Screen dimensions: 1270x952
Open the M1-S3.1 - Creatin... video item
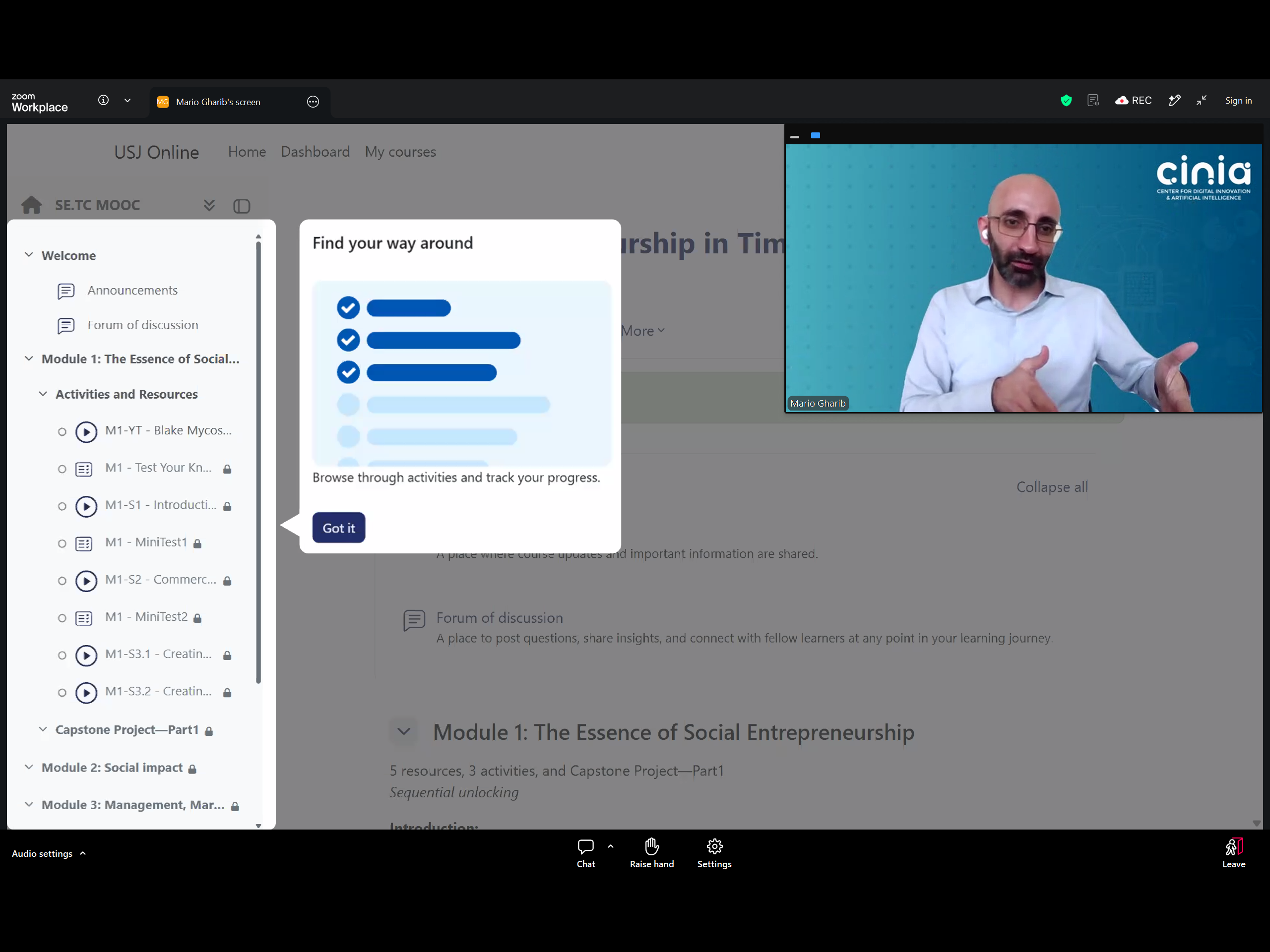coord(158,654)
